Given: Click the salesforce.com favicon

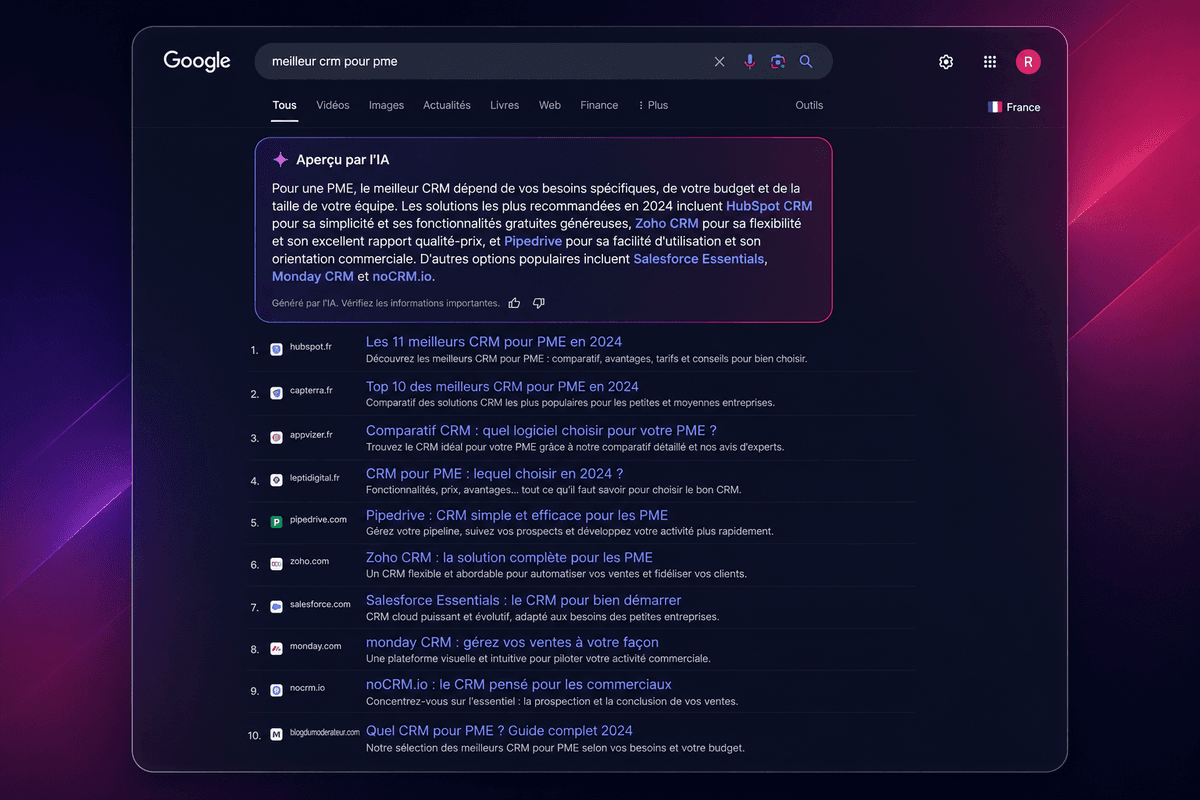Looking at the screenshot, I should (277, 607).
